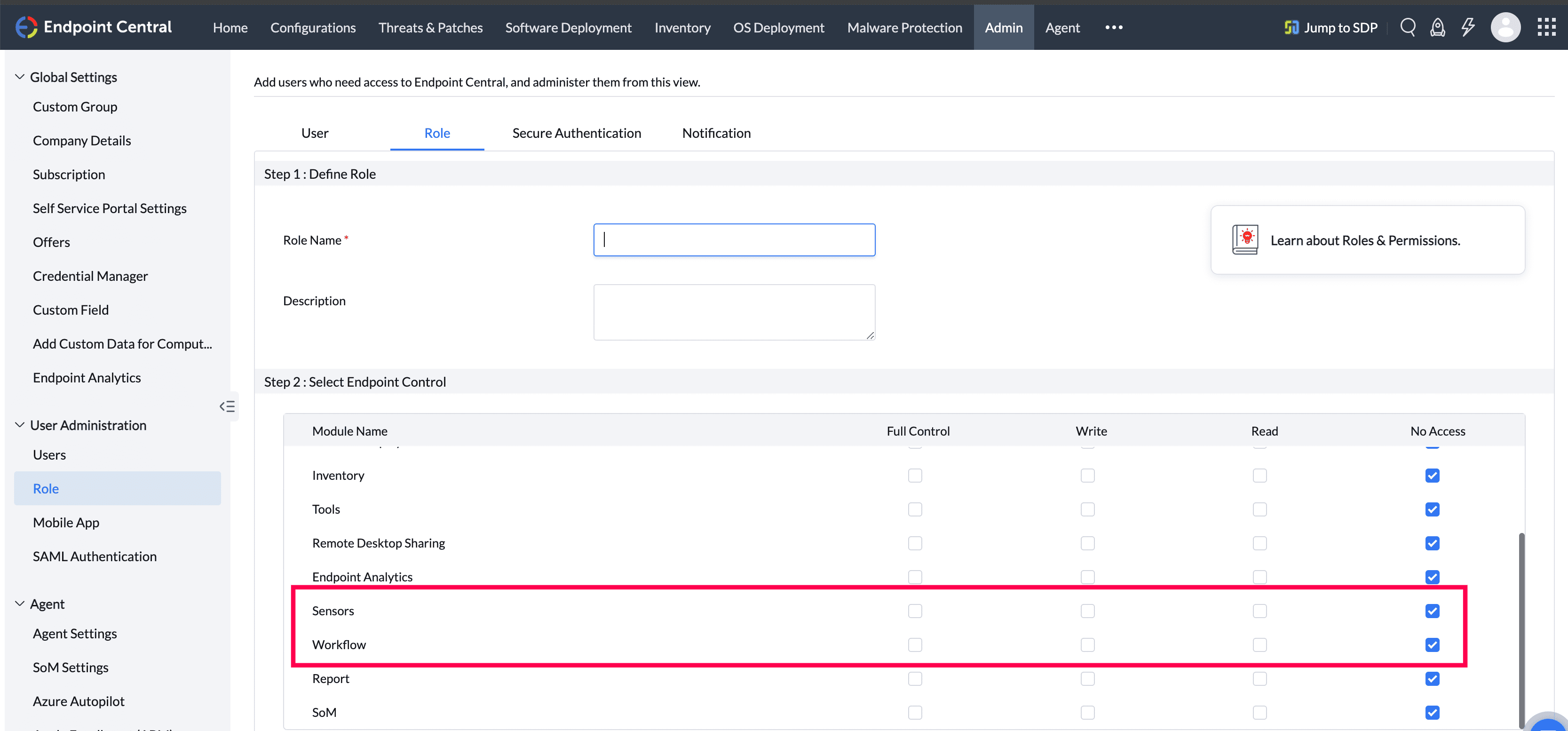The width and height of the screenshot is (1568, 731).
Task: Collapse the Agent sidebar section
Action: (x=19, y=604)
